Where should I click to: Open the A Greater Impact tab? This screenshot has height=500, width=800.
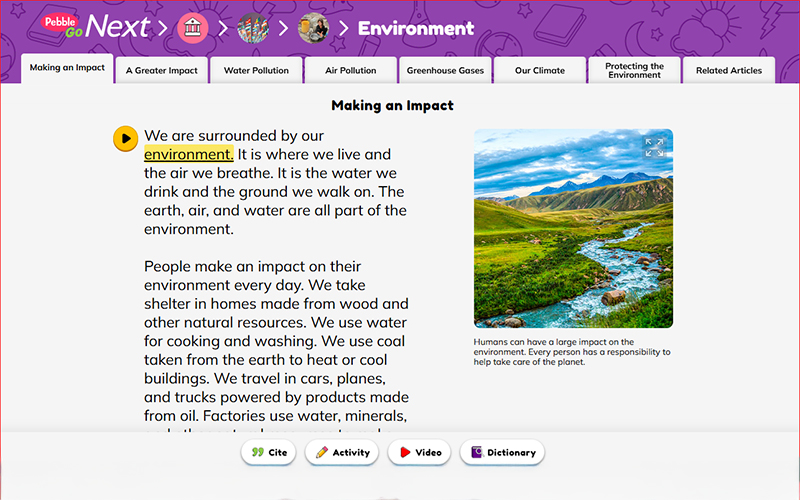[162, 70]
